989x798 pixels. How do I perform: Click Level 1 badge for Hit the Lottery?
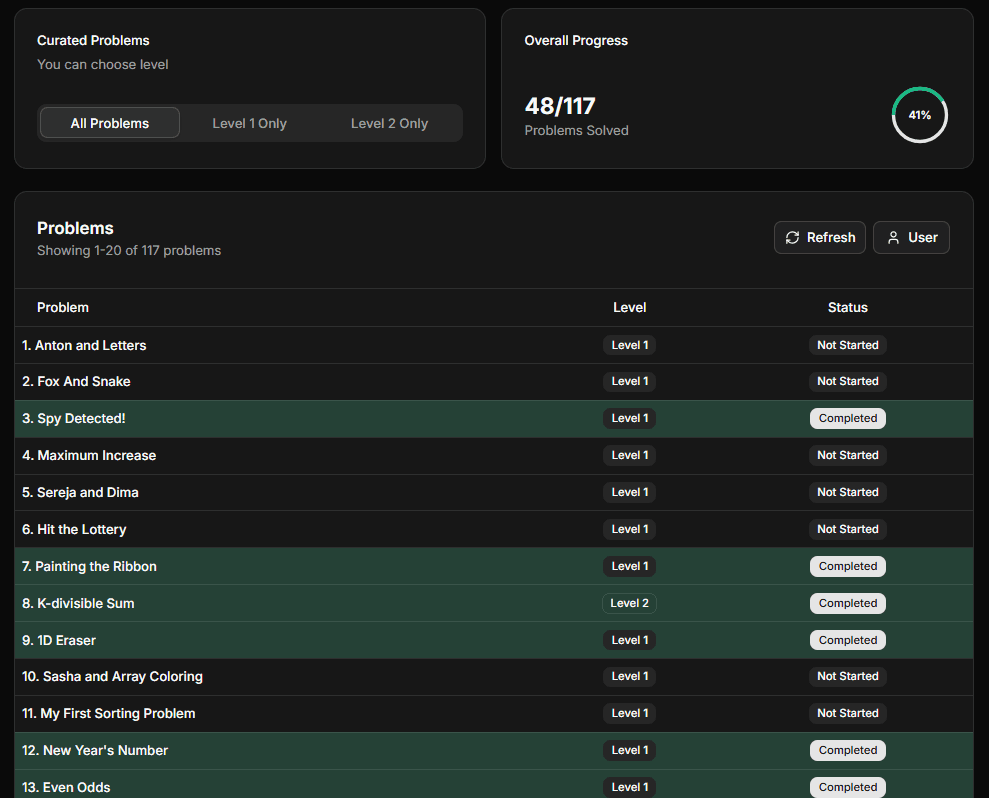click(629, 529)
